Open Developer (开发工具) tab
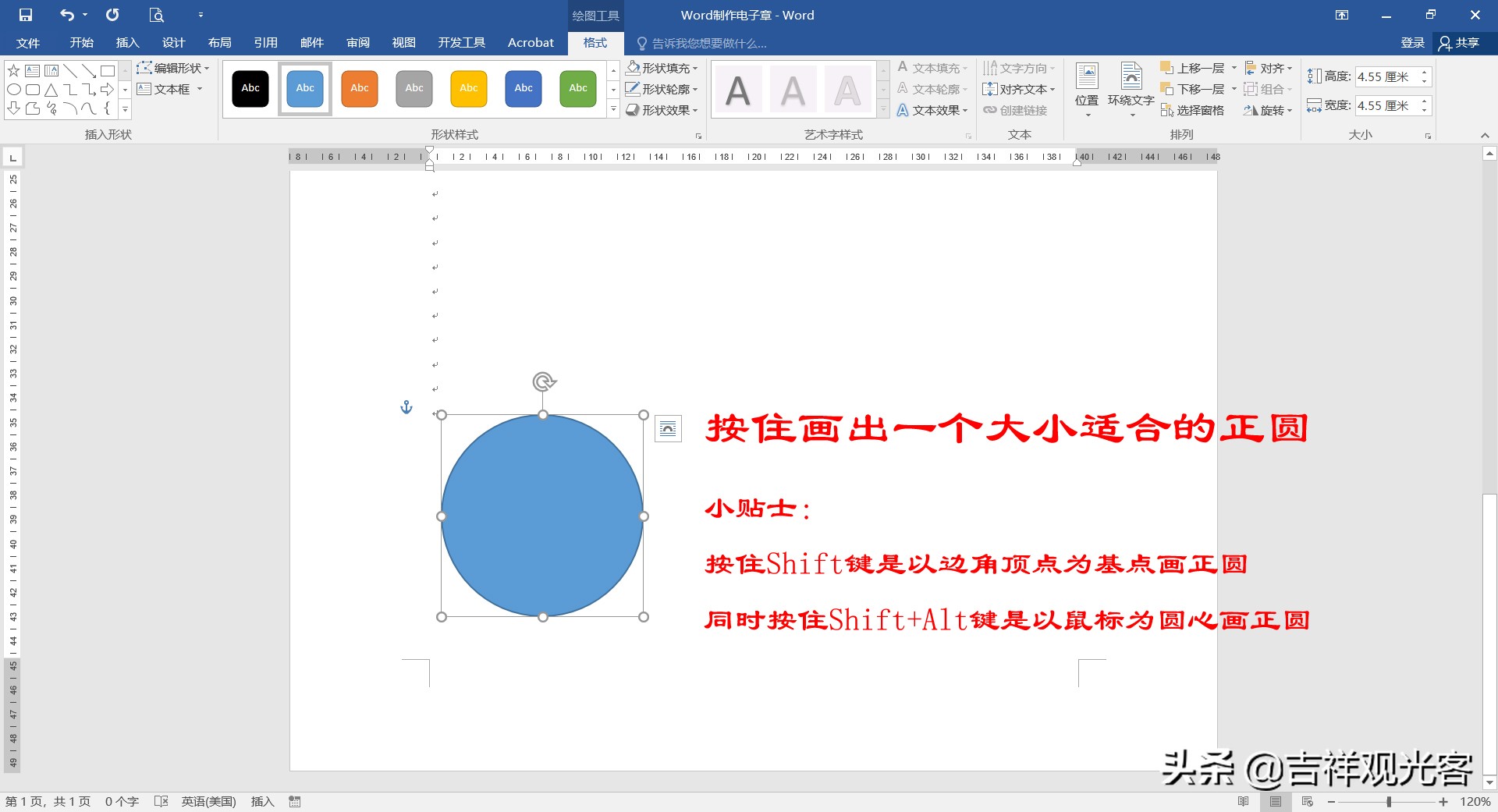The image size is (1498, 812). coord(462,42)
